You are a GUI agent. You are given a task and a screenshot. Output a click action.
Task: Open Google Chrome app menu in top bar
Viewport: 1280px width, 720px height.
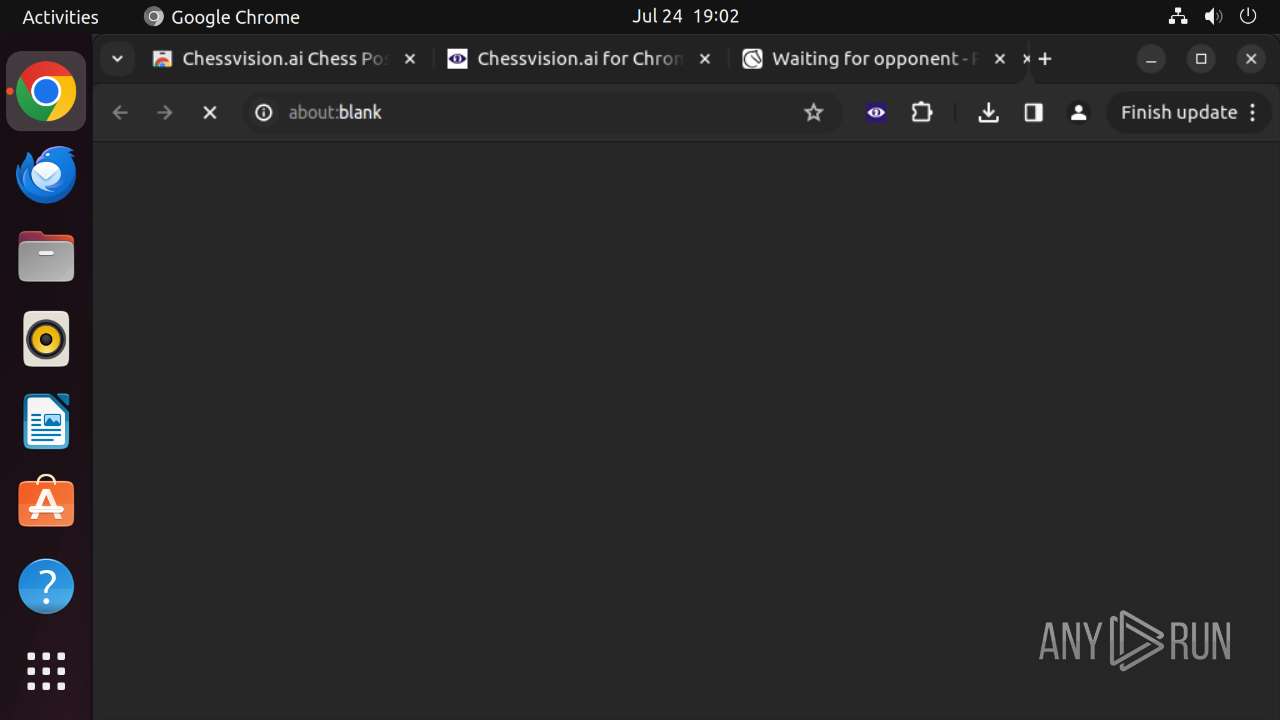(222, 17)
